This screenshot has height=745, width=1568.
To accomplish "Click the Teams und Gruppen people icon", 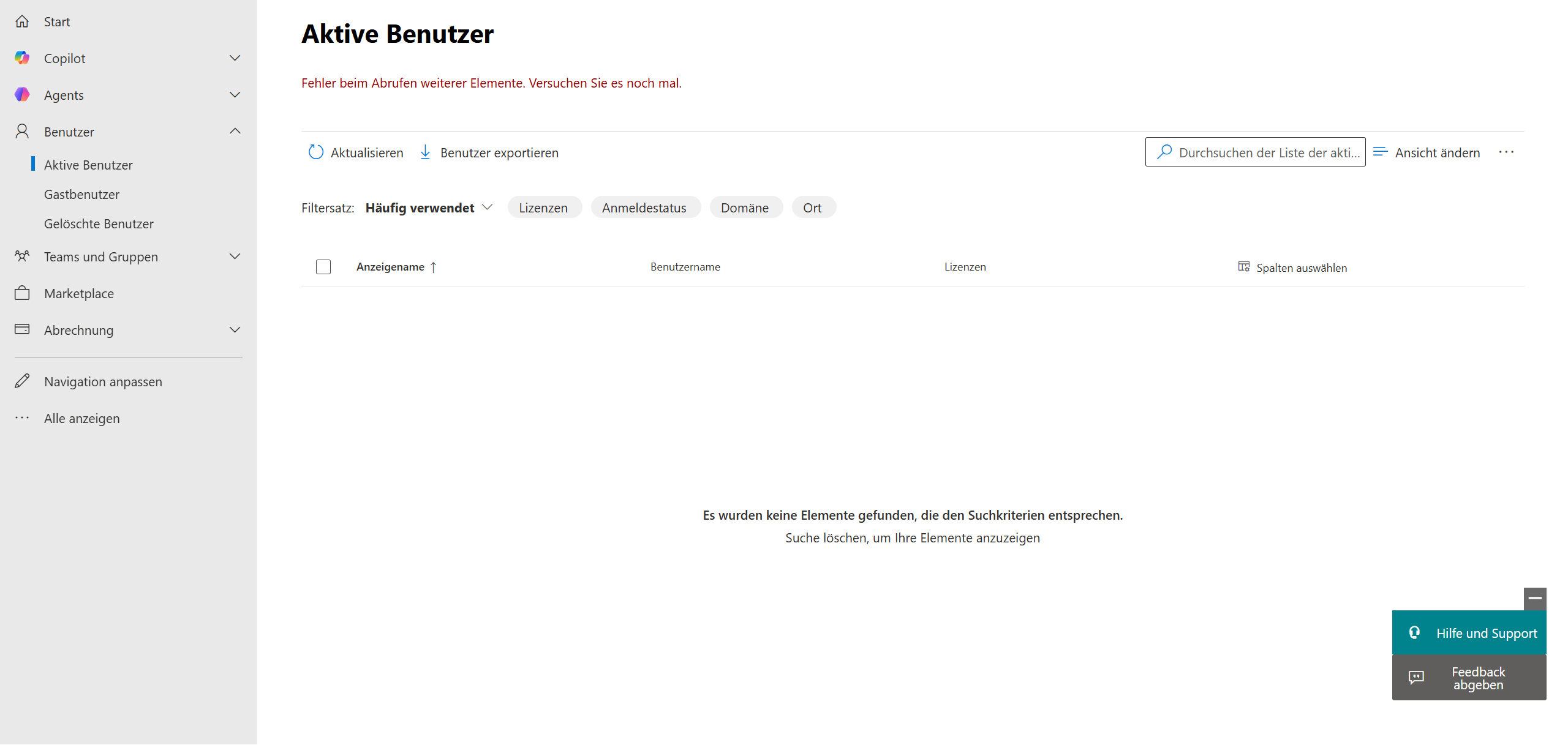I will click(x=22, y=256).
